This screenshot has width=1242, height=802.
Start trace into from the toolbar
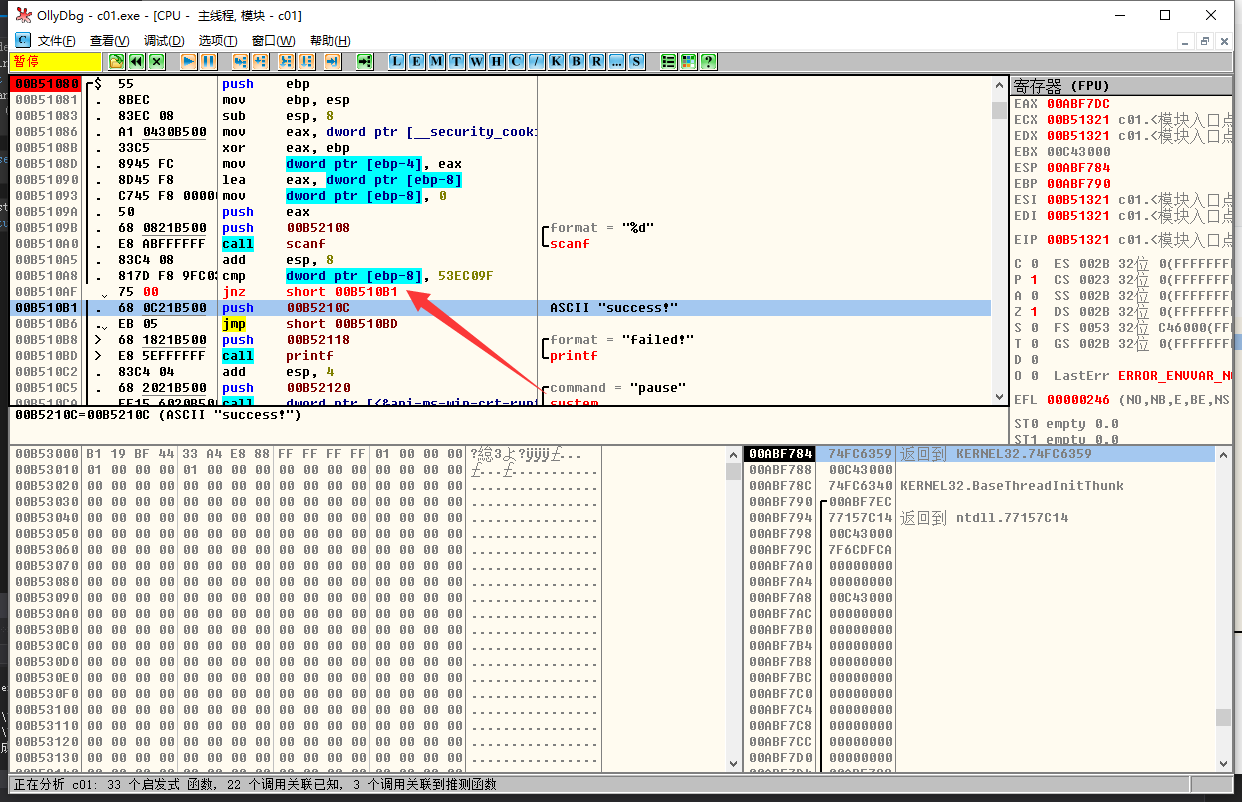(x=286, y=61)
